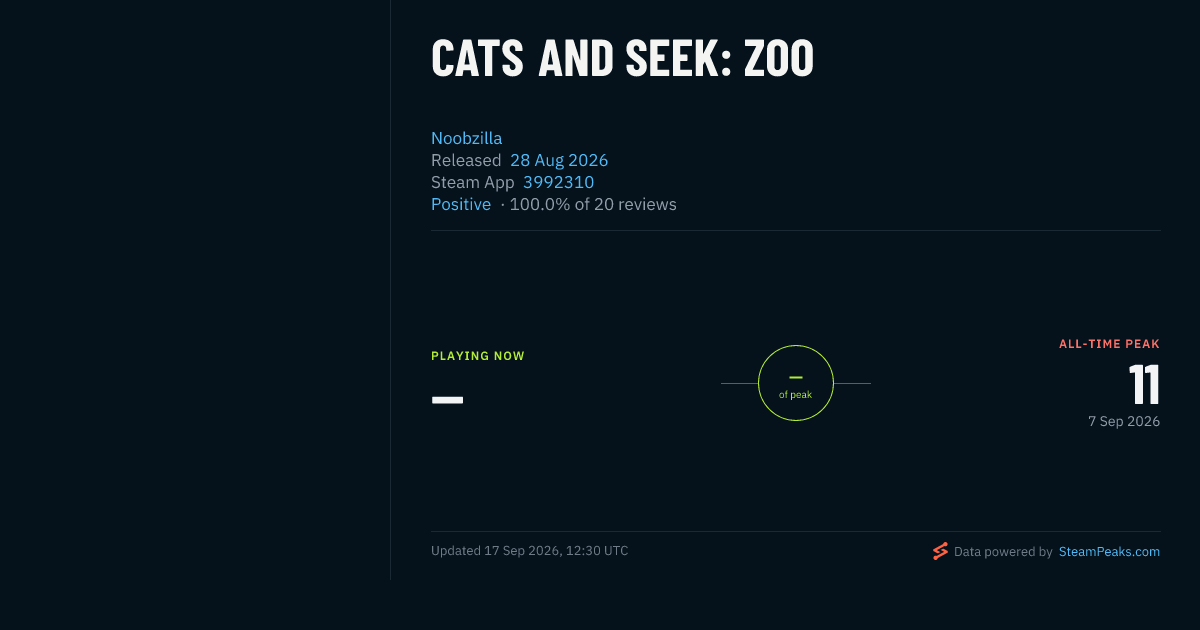Open Steam App ID 3992310 link
1200x630 pixels.
pos(558,182)
